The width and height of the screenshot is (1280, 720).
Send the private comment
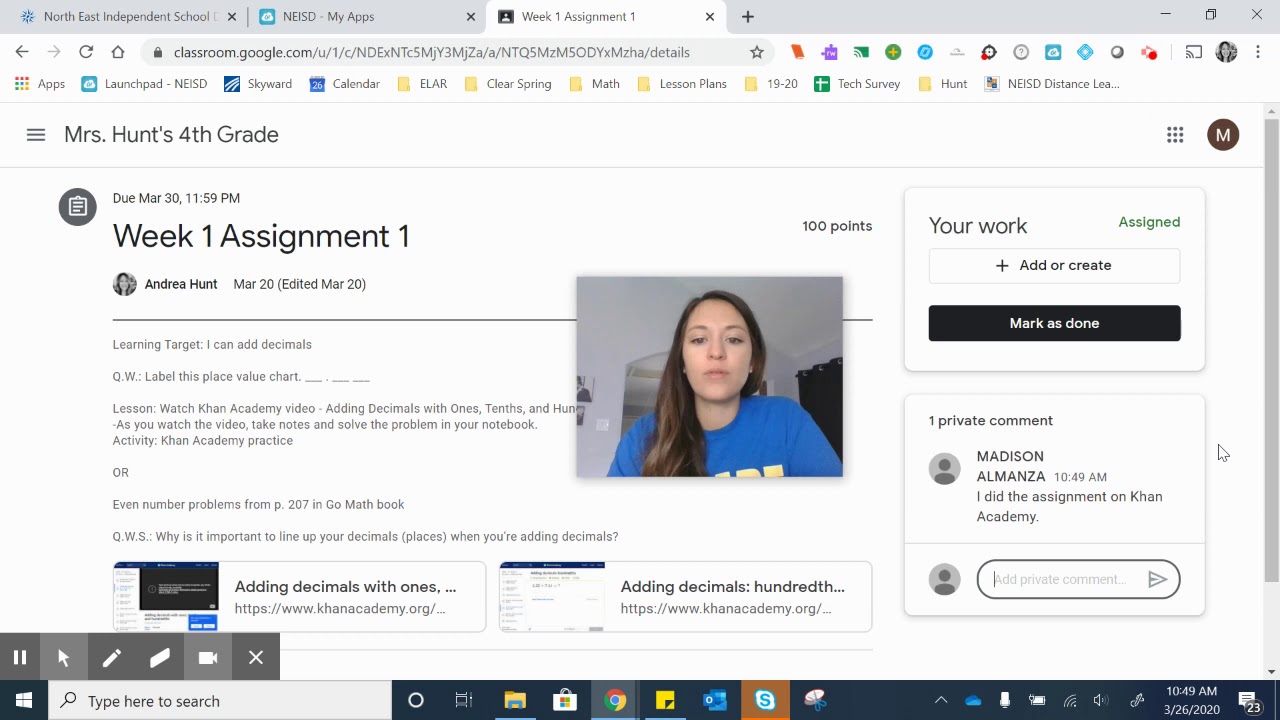click(1157, 579)
